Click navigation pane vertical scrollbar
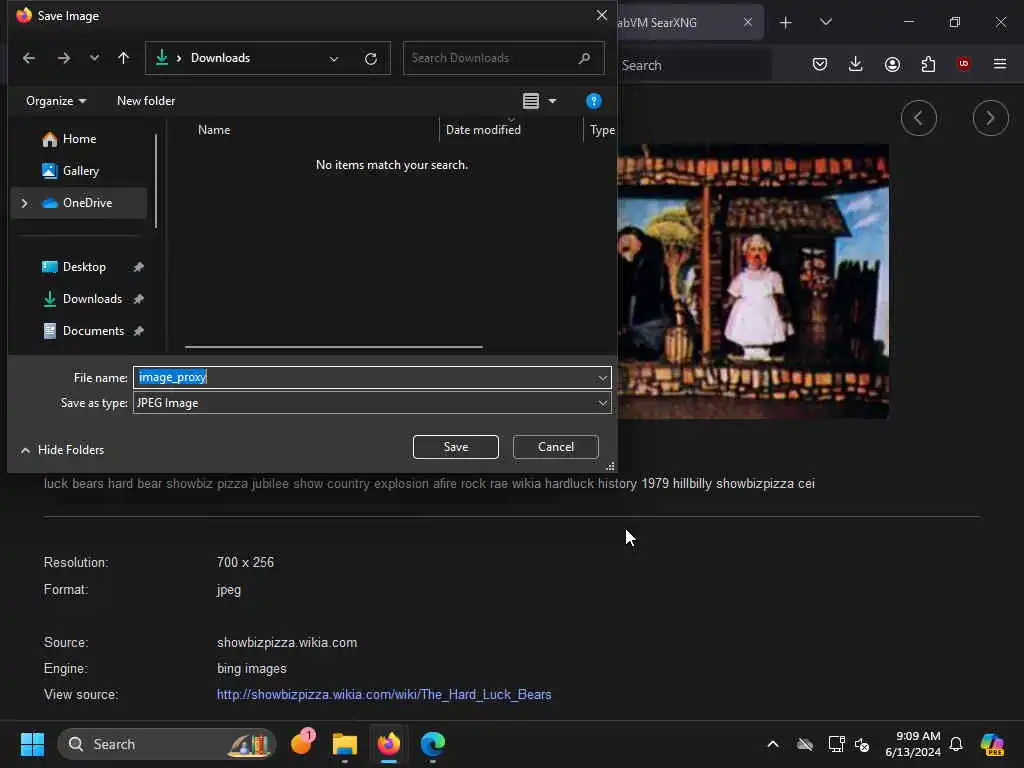 point(156,181)
